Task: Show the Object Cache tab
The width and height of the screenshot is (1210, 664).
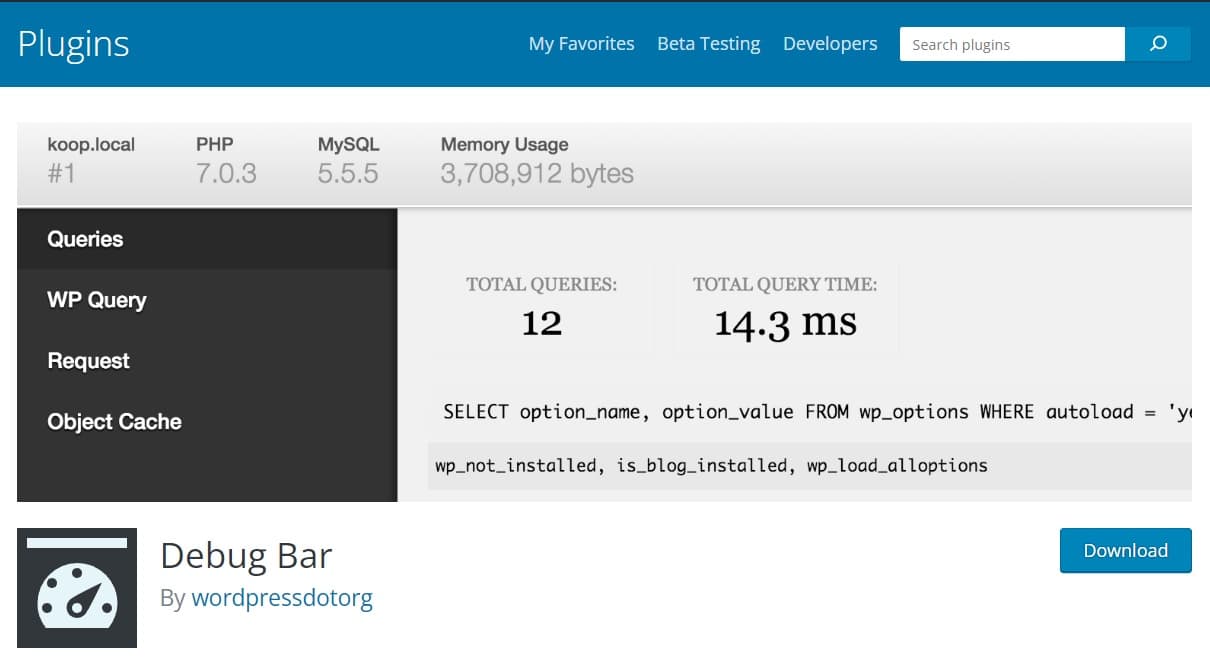Action: [115, 422]
